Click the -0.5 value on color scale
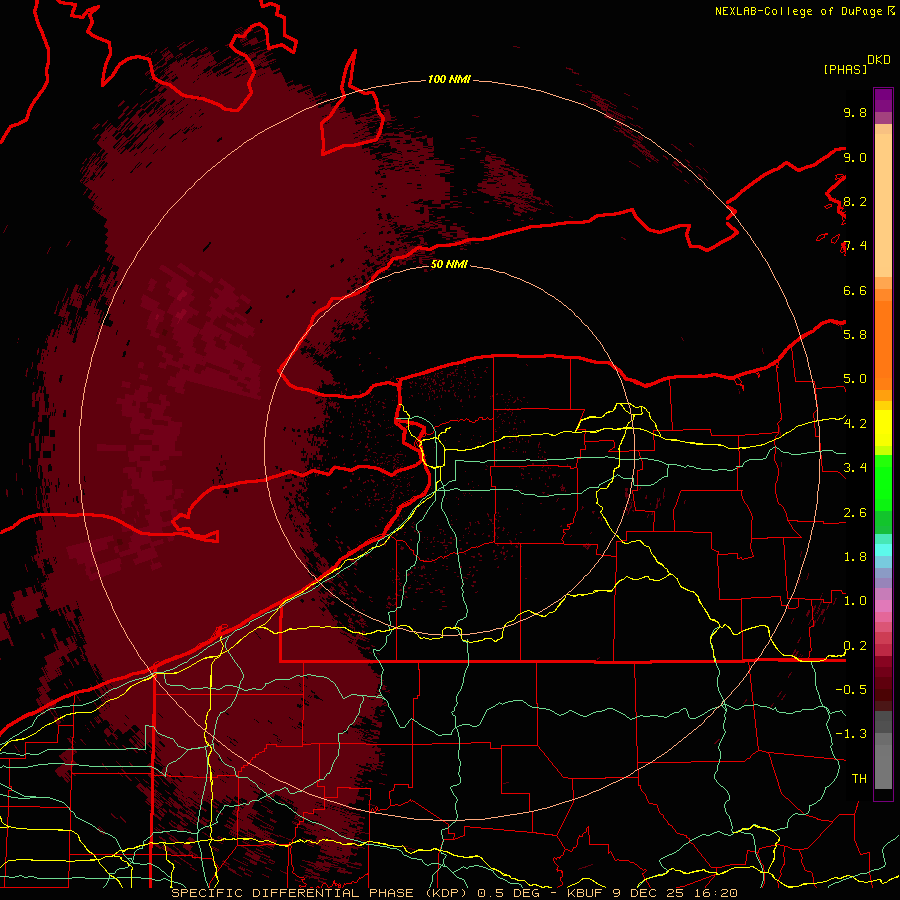900x900 pixels. click(x=851, y=689)
